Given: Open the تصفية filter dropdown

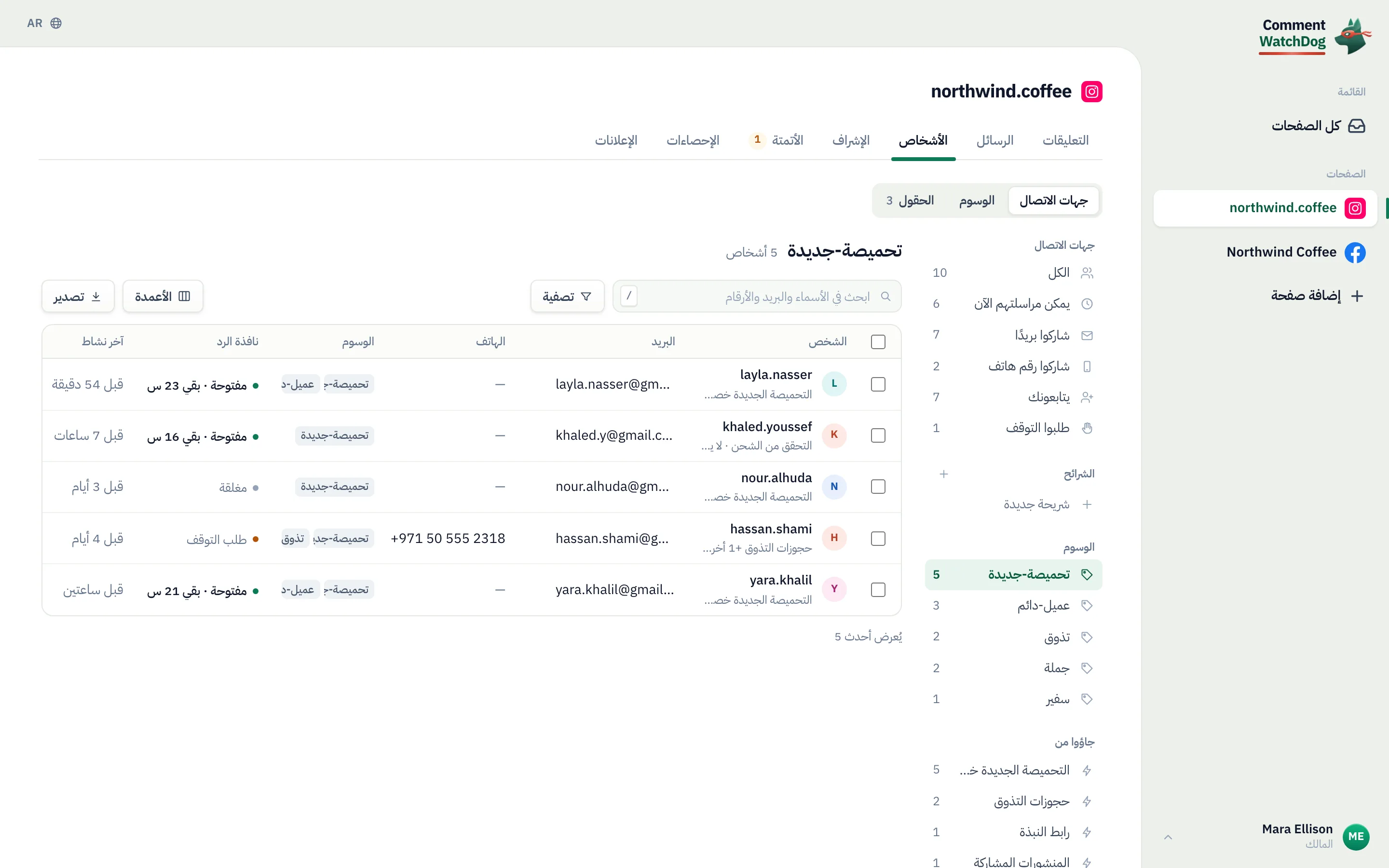Looking at the screenshot, I should pos(567,296).
